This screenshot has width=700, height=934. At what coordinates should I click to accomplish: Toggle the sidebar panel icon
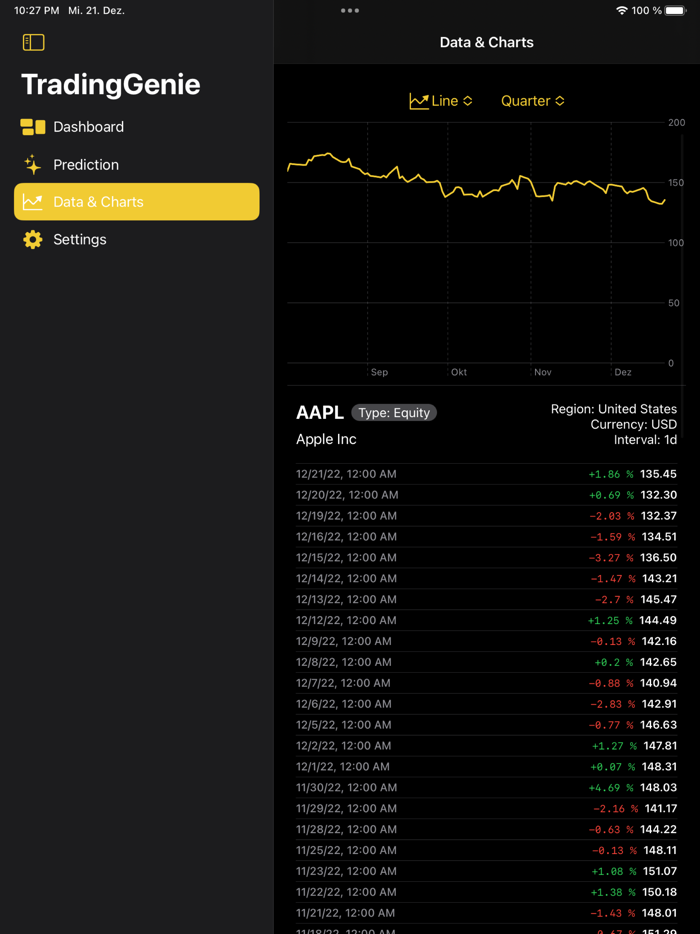(33, 42)
